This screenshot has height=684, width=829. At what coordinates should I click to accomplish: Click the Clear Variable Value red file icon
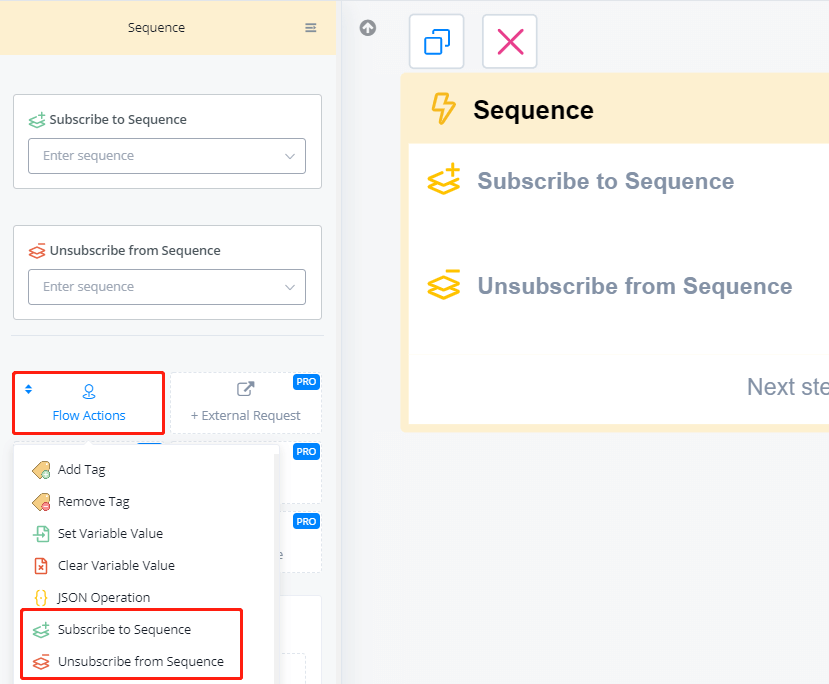(x=41, y=565)
